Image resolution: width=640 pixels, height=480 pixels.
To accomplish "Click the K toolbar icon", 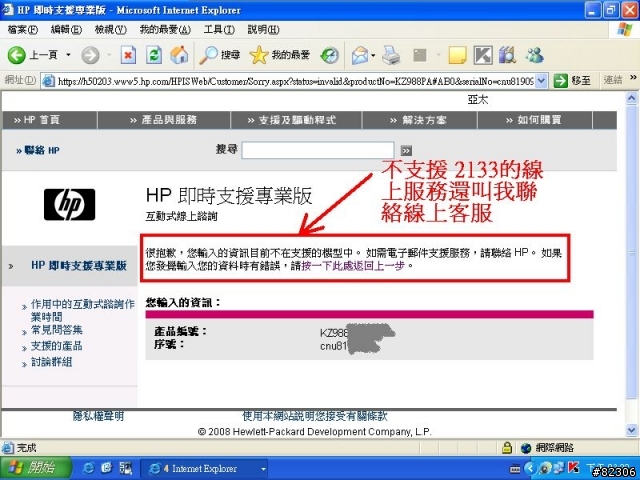I will point(483,55).
